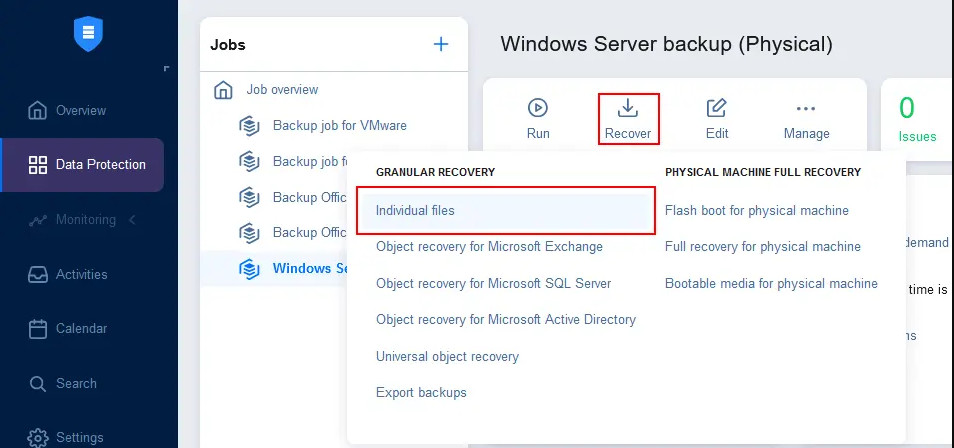Open the Manage options menu

pyautogui.click(x=806, y=118)
